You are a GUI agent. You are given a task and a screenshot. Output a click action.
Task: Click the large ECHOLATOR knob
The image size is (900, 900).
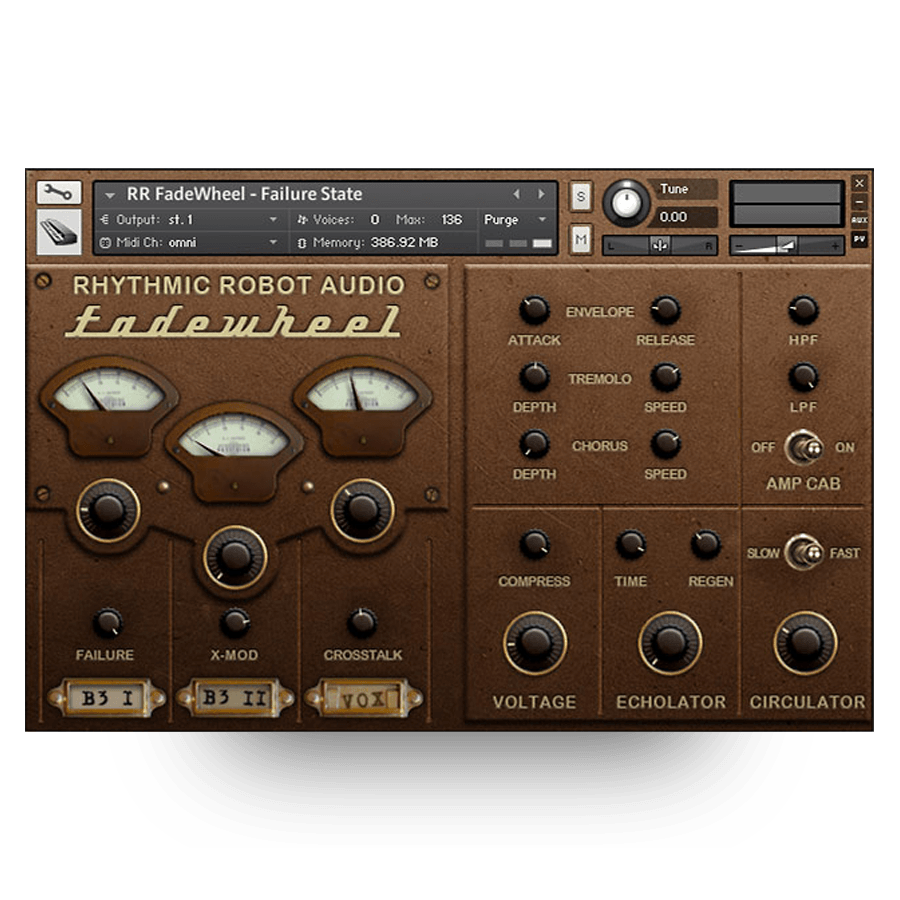pyautogui.click(x=670, y=643)
